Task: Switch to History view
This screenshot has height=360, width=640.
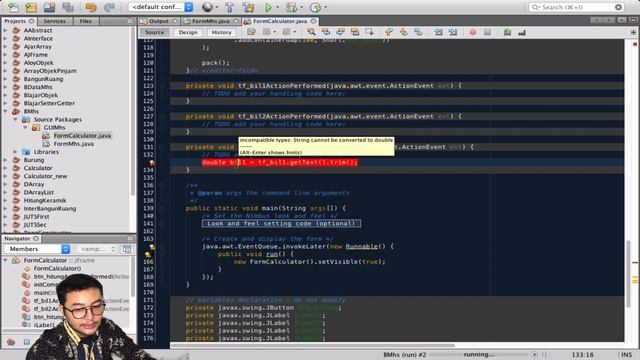Action: coord(221,32)
